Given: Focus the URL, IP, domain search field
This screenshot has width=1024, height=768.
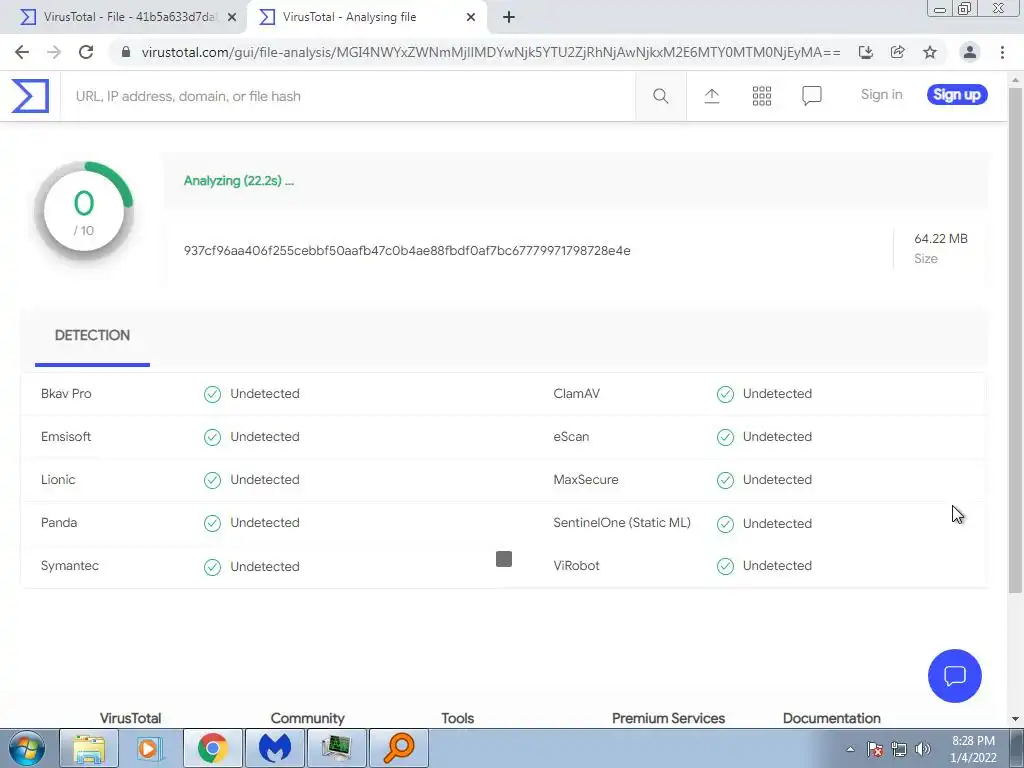Looking at the screenshot, I should tap(347, 96).
